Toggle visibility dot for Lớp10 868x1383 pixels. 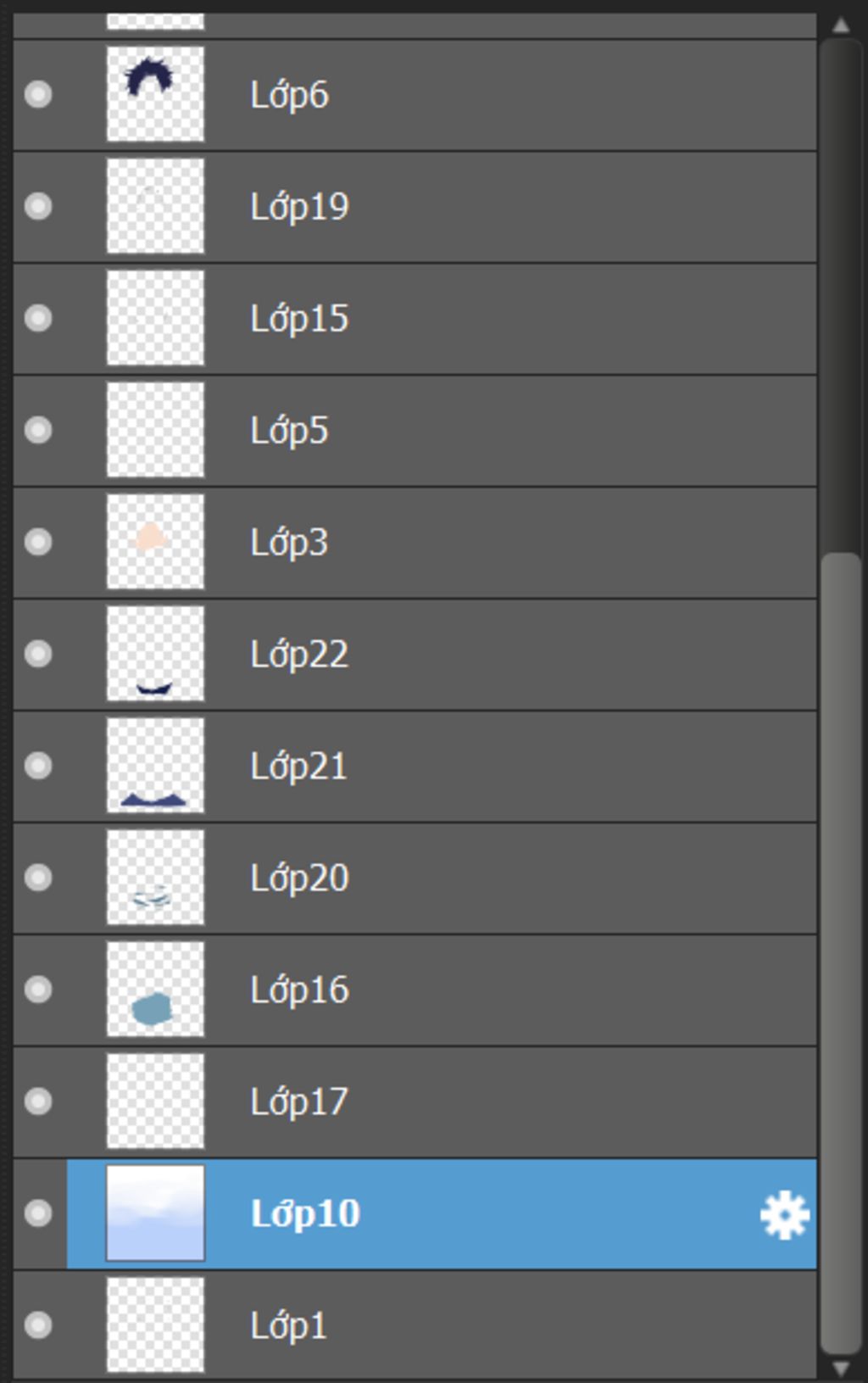38,1213
